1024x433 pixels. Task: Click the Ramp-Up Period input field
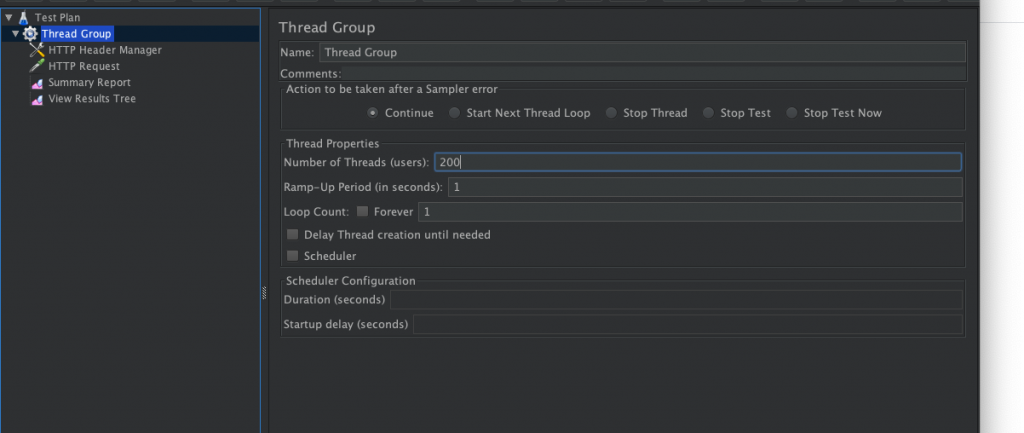click(x=704, y=187)
